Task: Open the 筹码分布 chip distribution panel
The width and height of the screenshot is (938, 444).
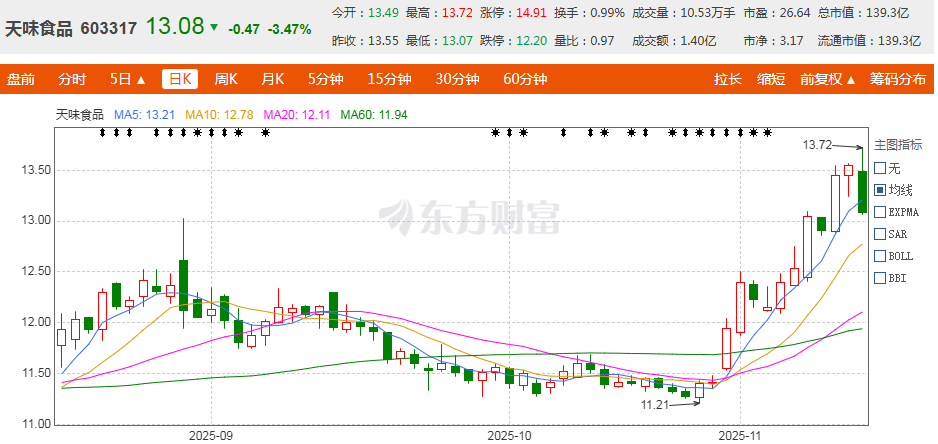Action: [x=897, y=80]
